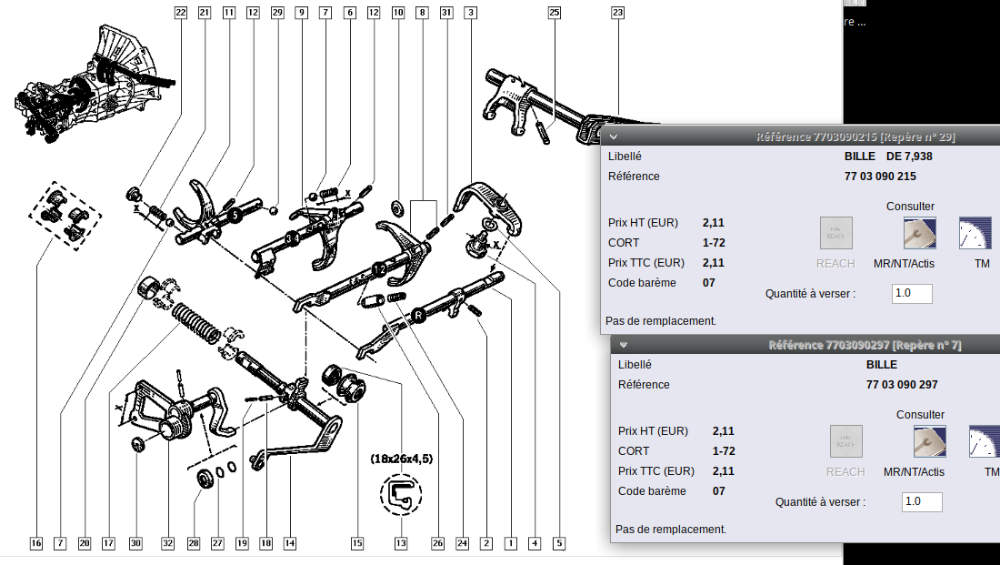Click the REACH icon for reference 77 03 090 297

point(846,441)
